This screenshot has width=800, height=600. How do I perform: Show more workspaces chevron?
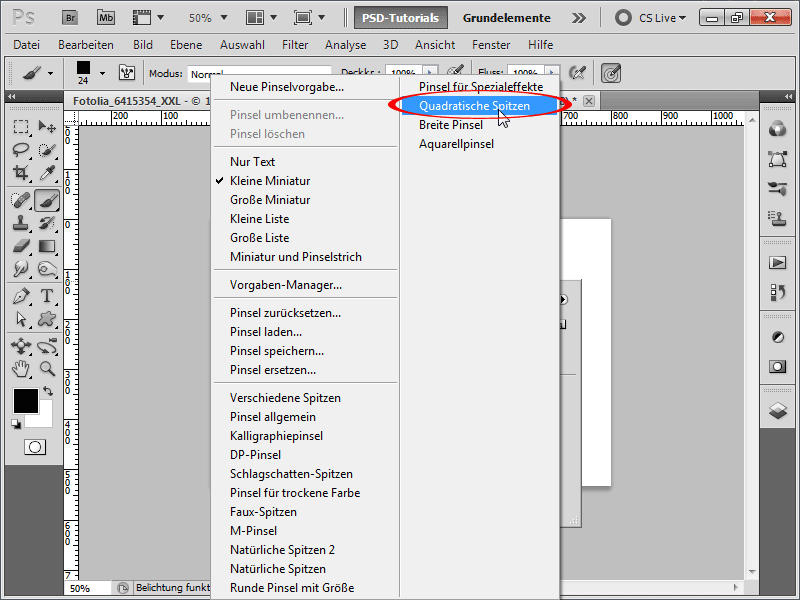pos(579,18)
